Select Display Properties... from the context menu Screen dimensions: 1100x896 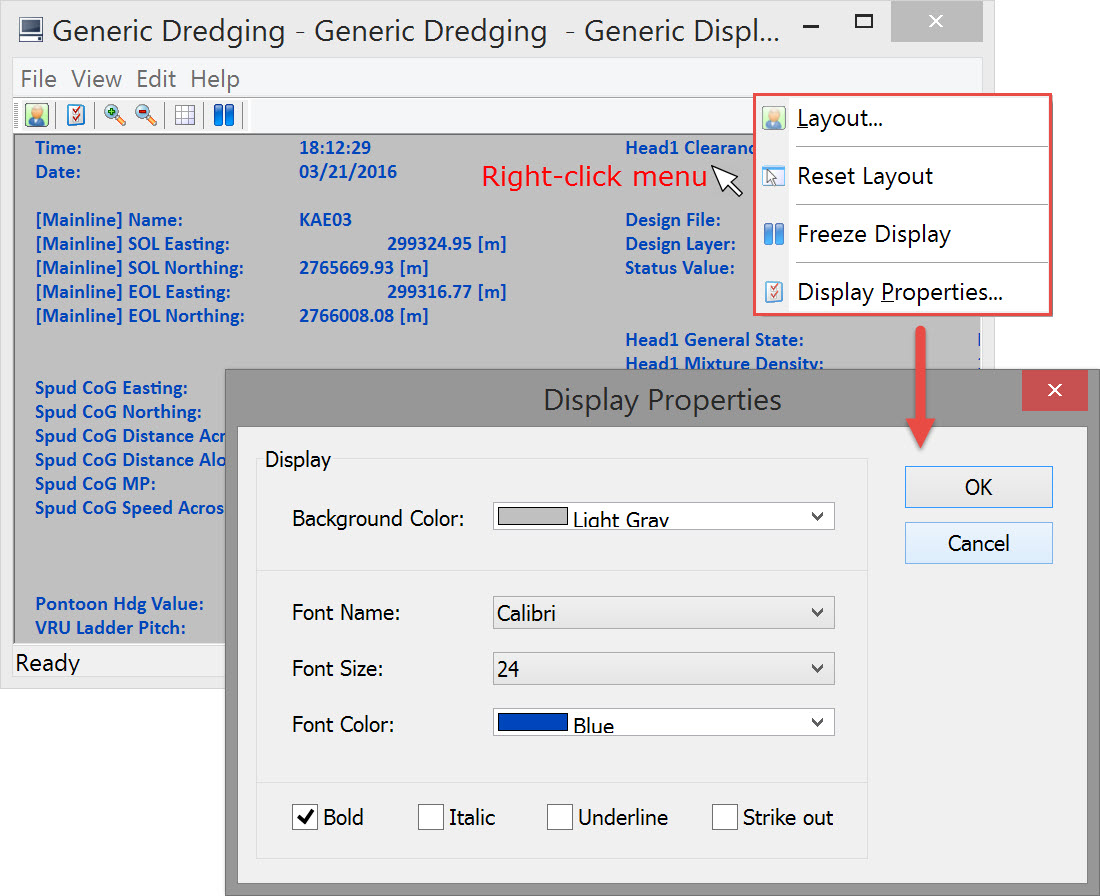click(899, 292)
